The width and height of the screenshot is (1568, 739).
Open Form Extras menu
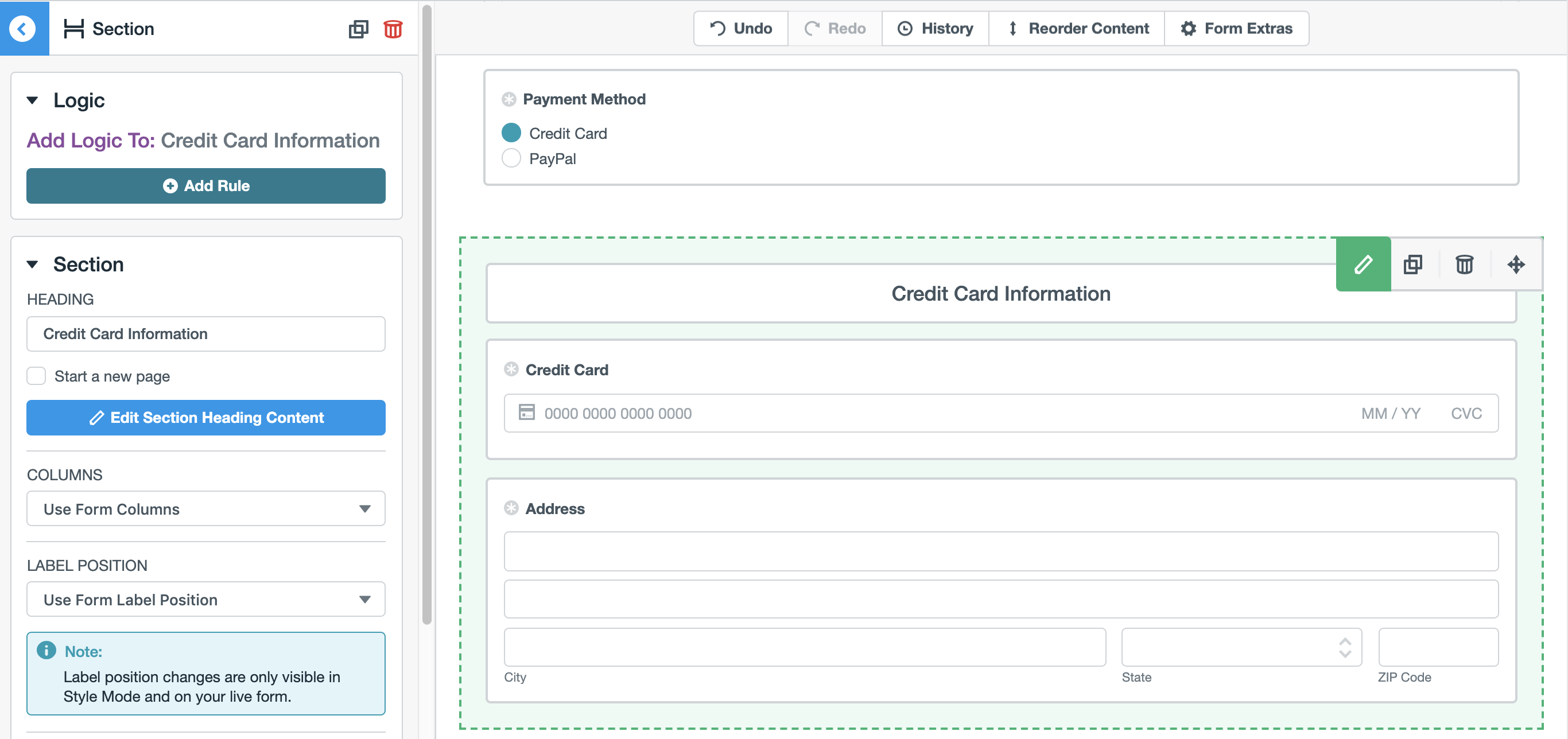(x=1236, y=29)
